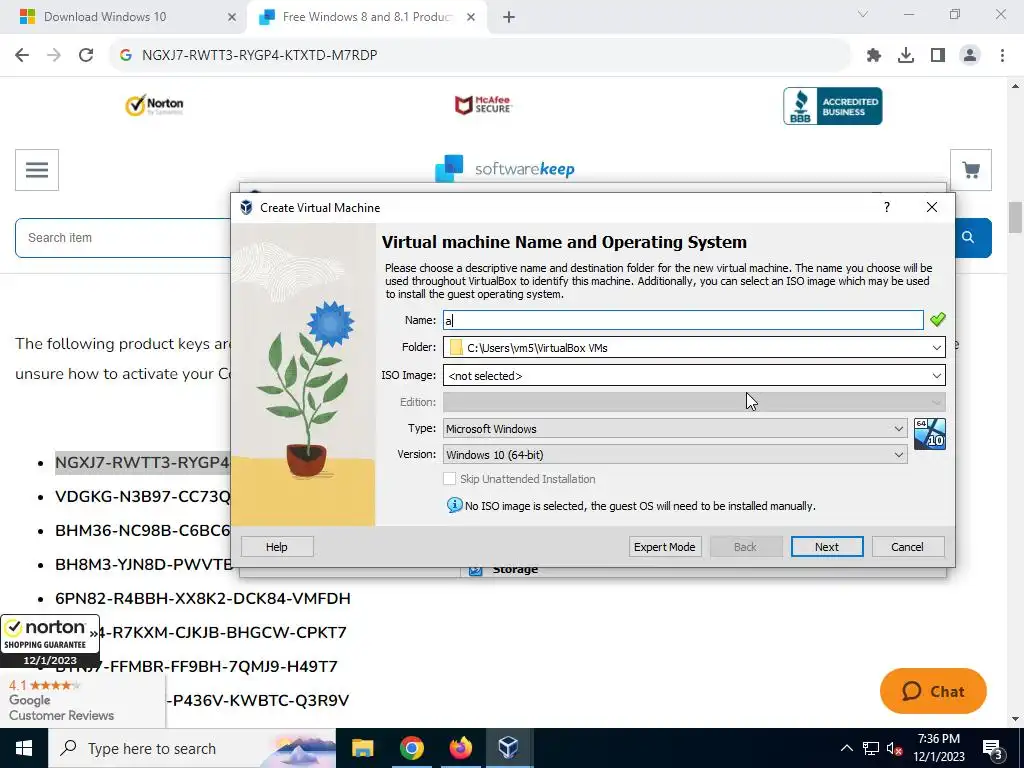Open VirtualBox from taskbar
Screen dimensions: 1024x768
[x=509, y=748]
